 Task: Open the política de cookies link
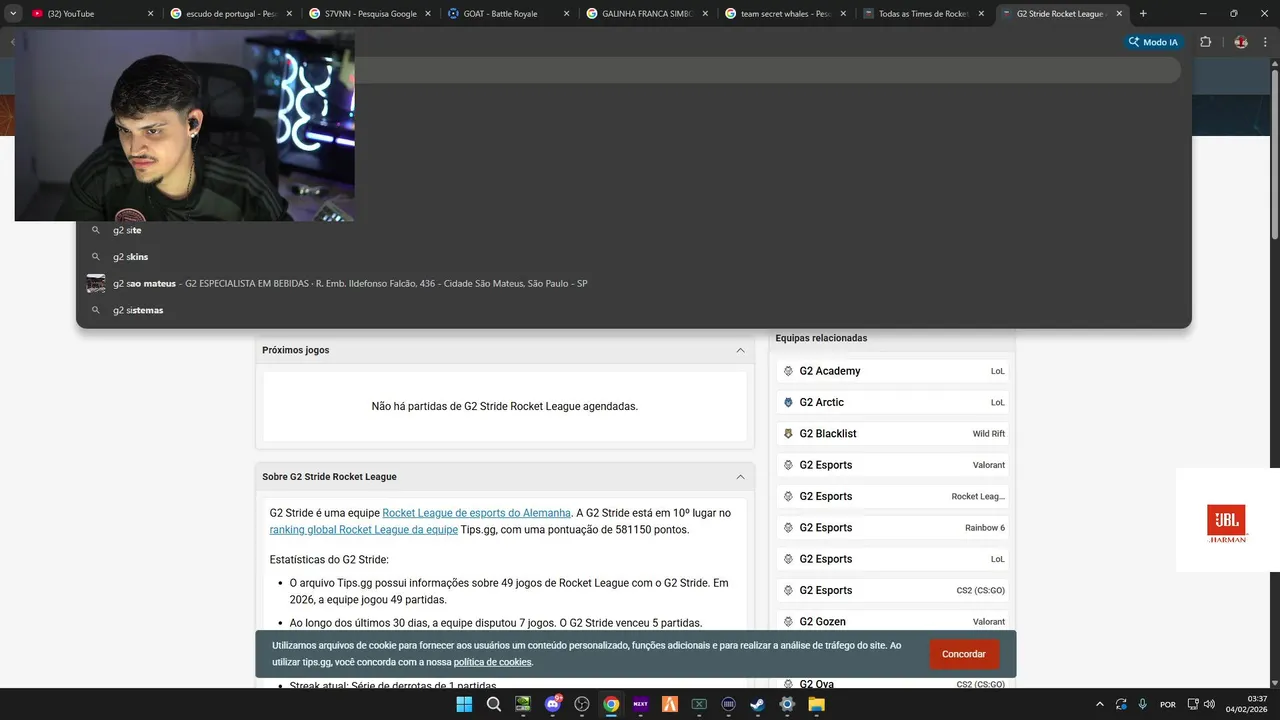(x=492, y=662)
